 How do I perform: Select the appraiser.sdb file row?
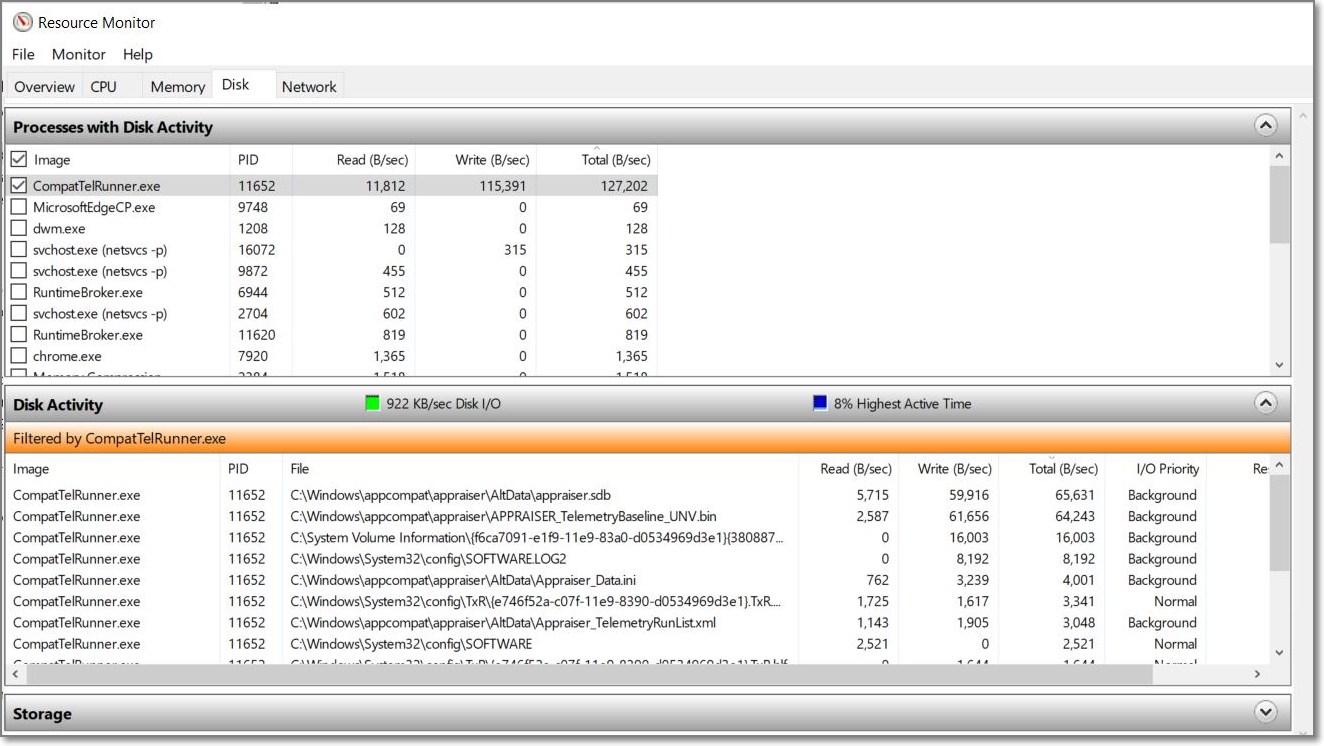pyautogui.click(x=638, y=495)
